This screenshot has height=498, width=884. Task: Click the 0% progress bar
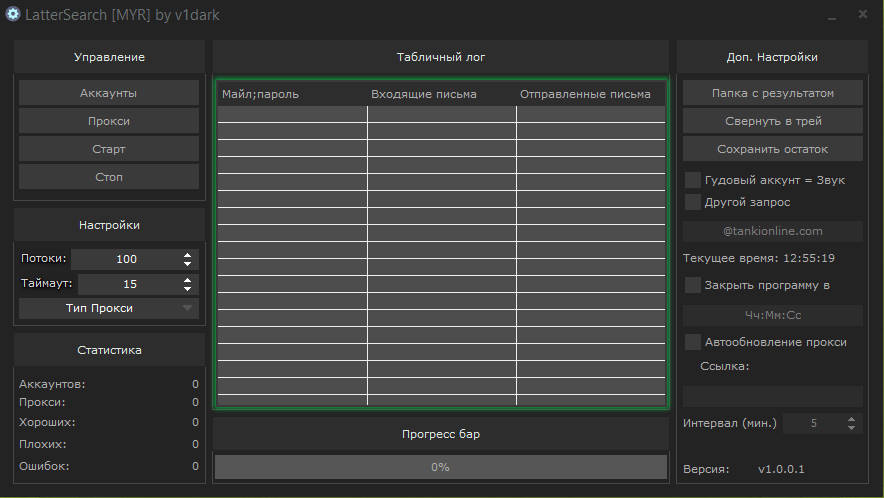(440, 467)
